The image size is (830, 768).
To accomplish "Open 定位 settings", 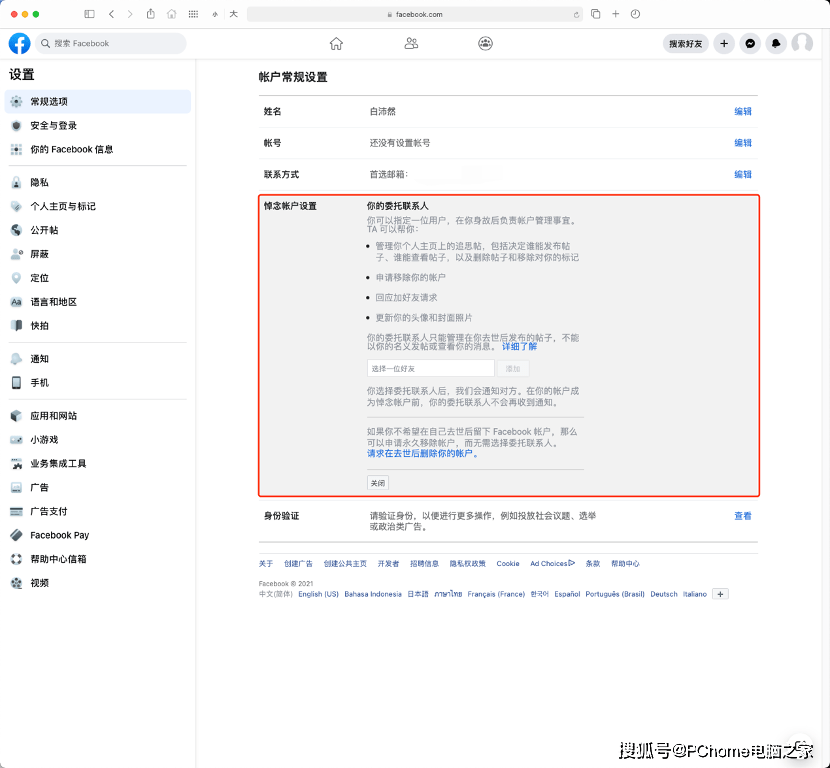I will coord(97,278).
